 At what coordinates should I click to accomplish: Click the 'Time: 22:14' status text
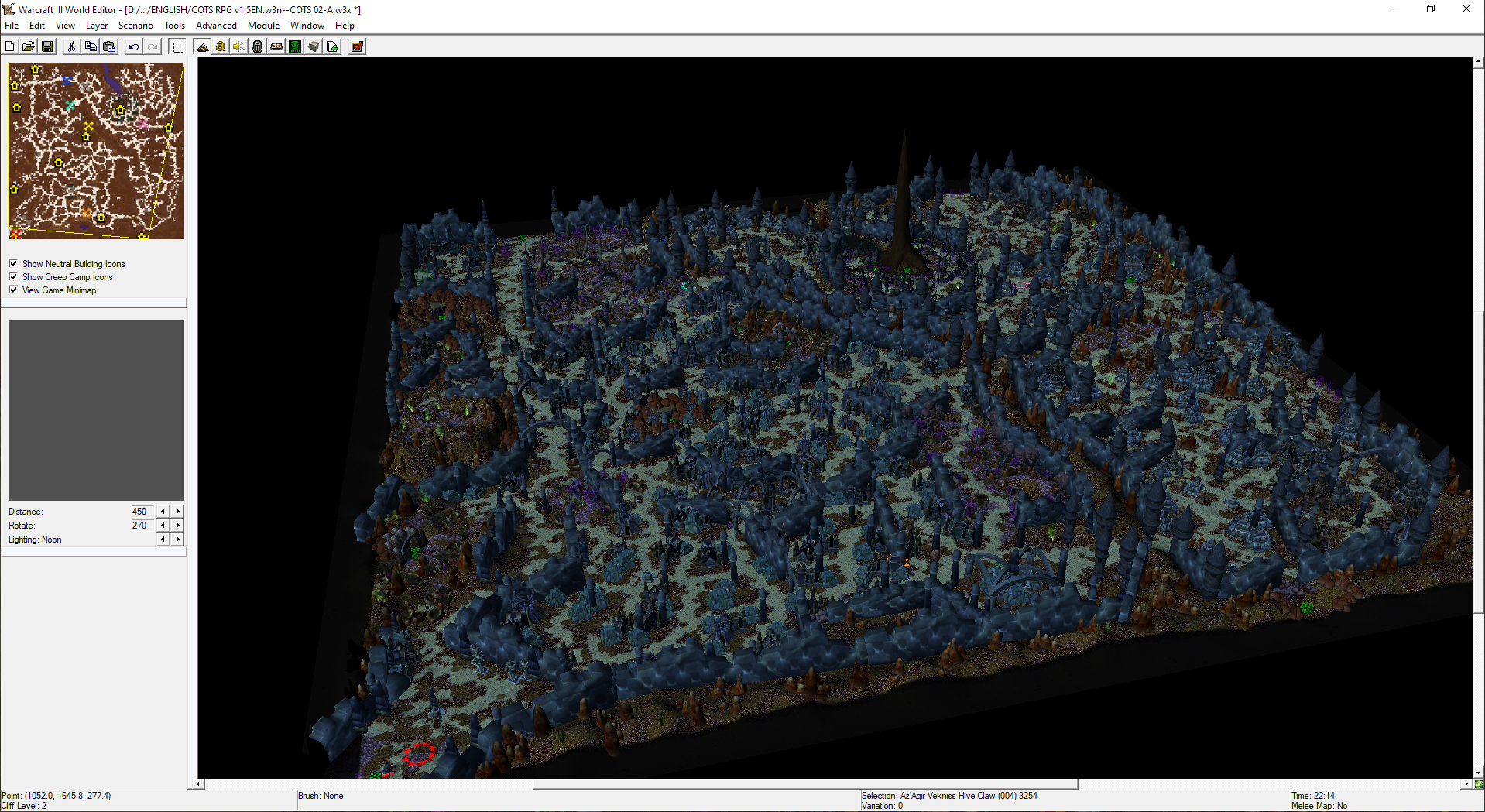(x=1313, y=796)
